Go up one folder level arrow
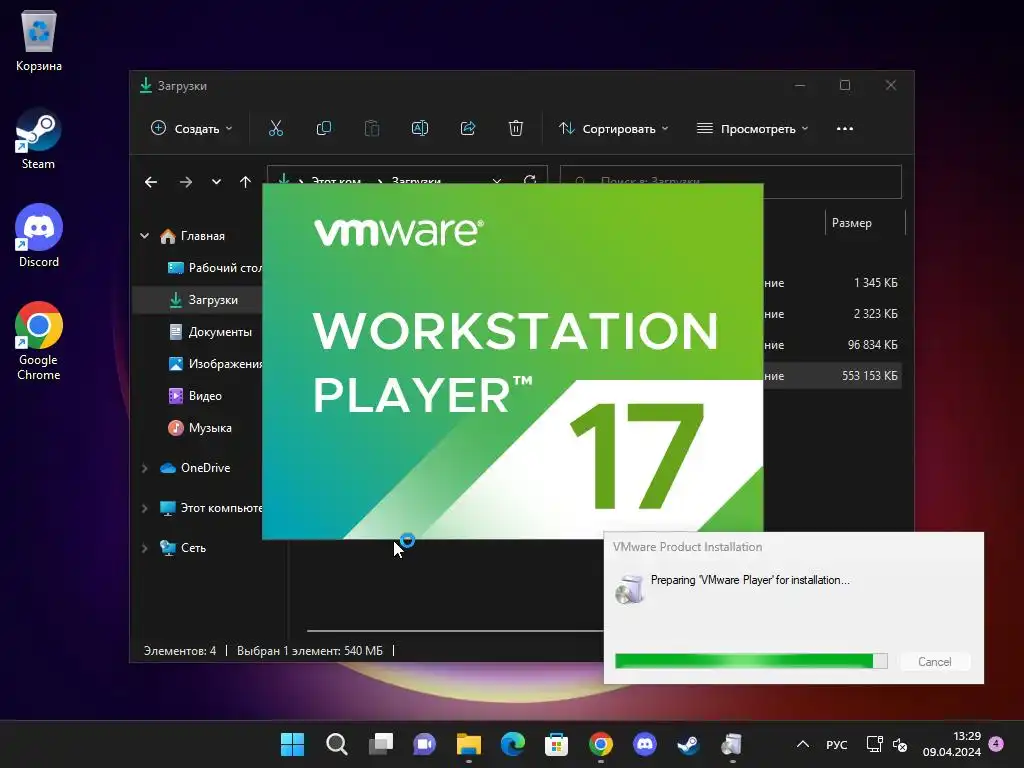The height and width of the screenshot is (768, 1024). tap(245, 182)
